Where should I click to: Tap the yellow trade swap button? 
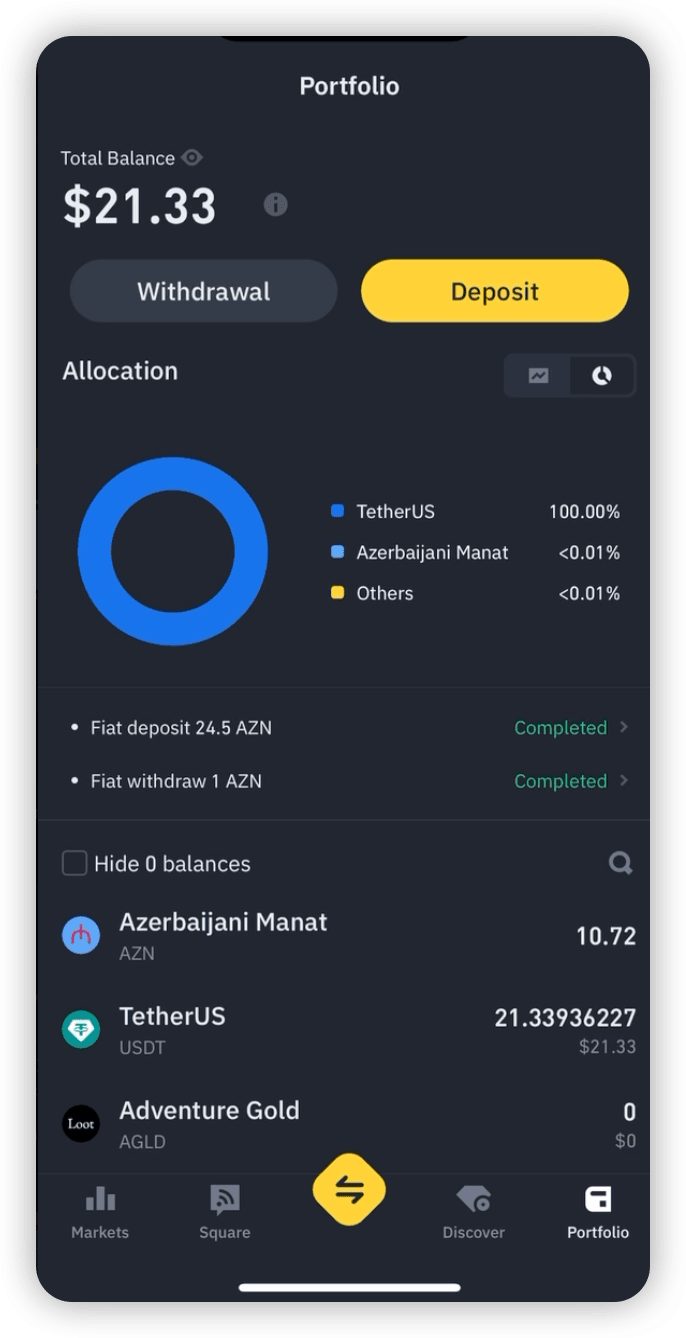(349, 1190)
